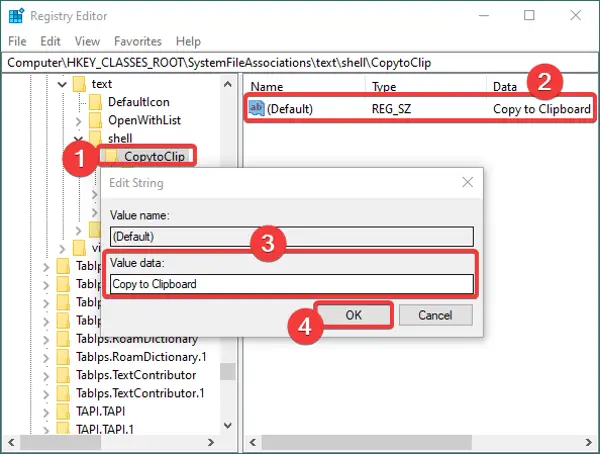Expand the Tablps.RoamDictionary.1 key
This screenshot has width=600, height=454.
pos(46,358)
